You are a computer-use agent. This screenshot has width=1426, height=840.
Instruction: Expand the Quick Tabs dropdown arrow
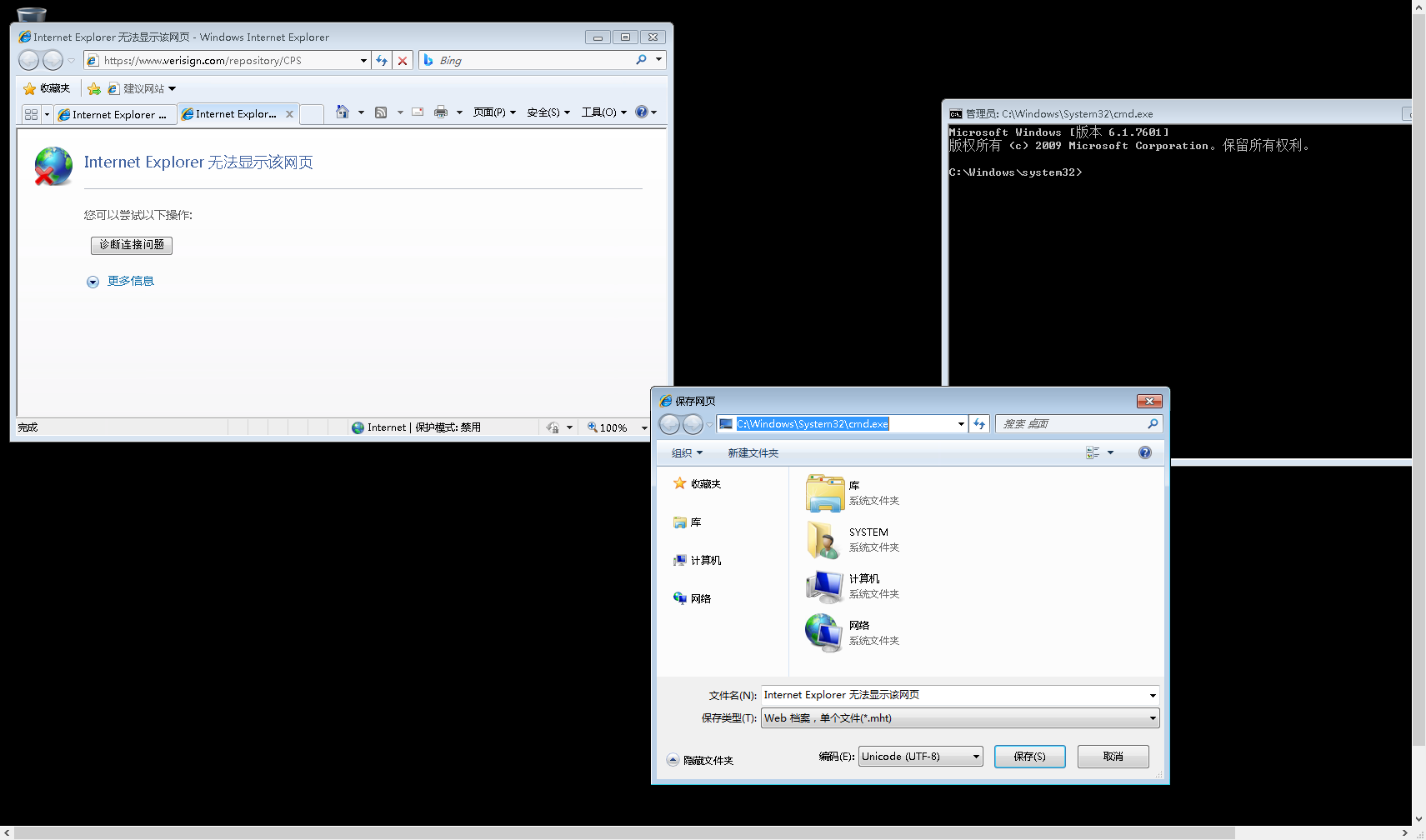click(47, 114)
